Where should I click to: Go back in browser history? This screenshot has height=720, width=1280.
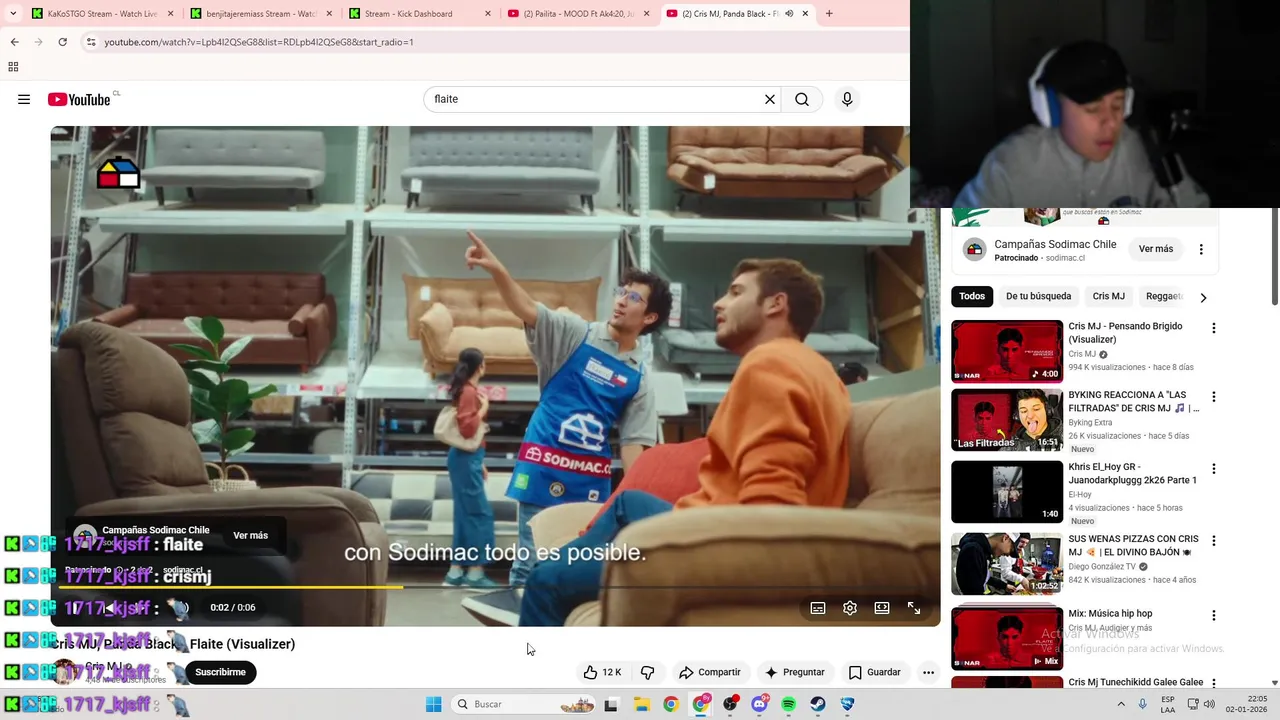tap(14, 42)
